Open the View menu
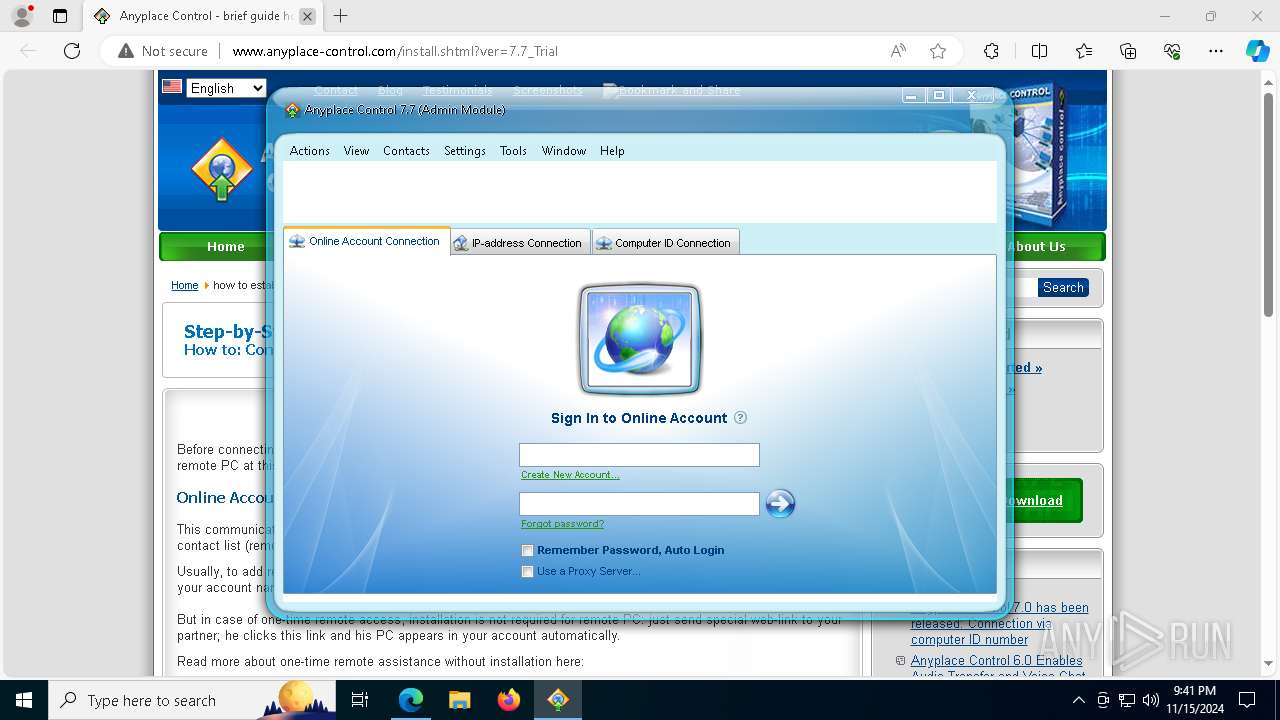This screenshot has width=1280, height=720. coord(356,151)
